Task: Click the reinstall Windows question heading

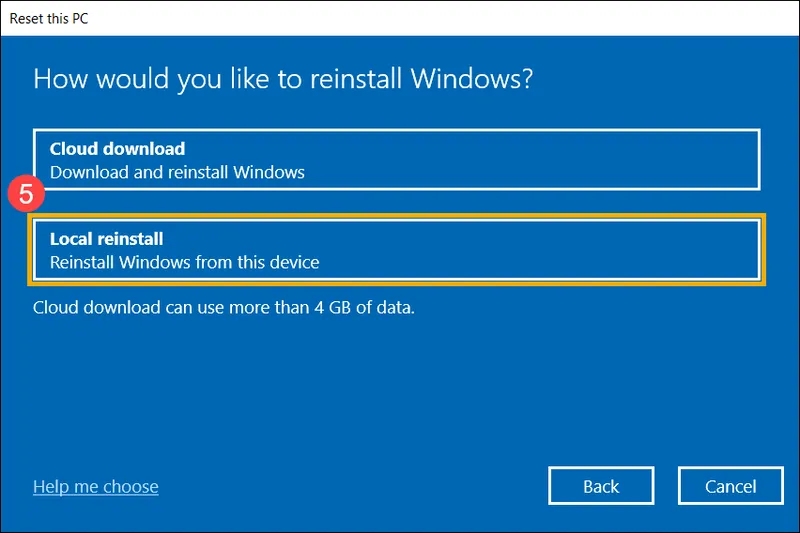Action: point(283,80)
